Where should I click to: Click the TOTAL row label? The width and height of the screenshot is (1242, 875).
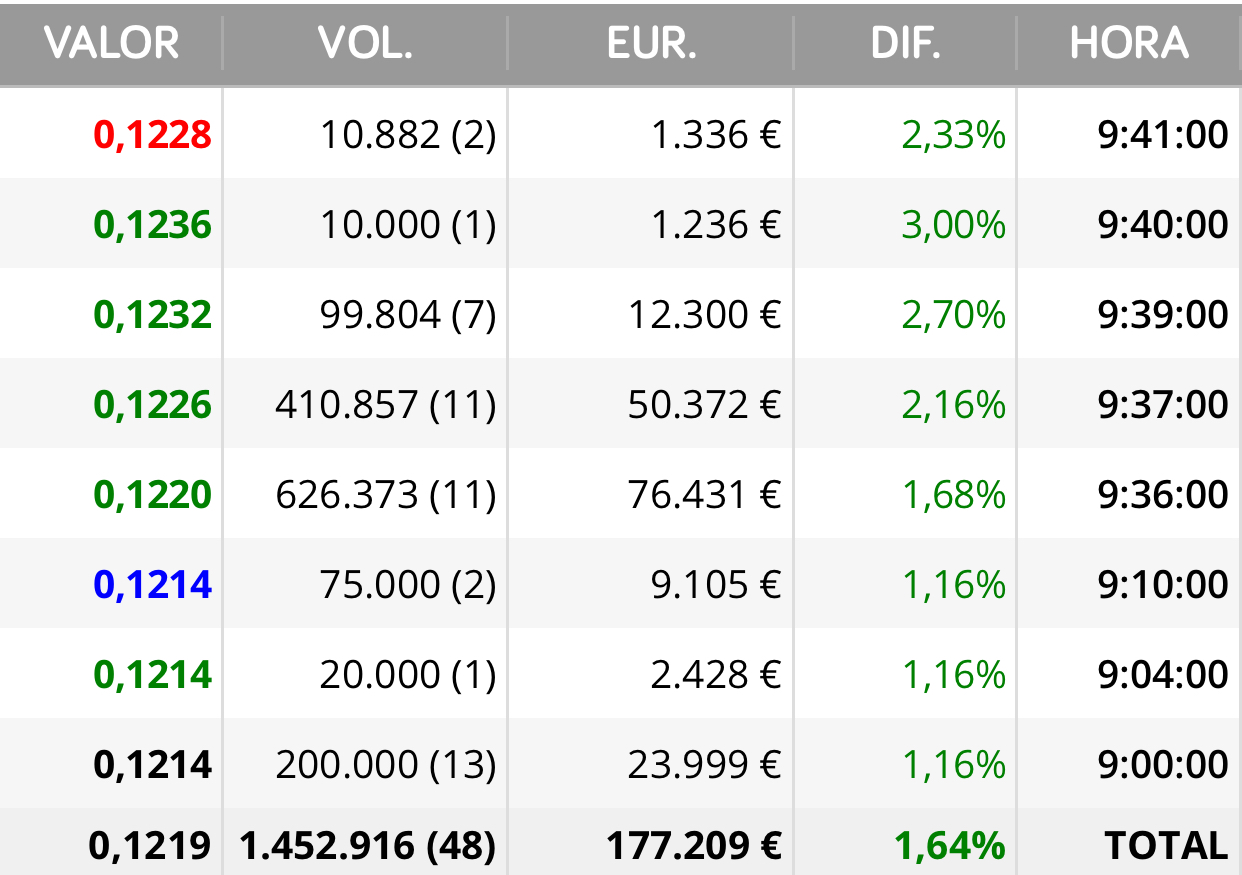(1166, 846)
